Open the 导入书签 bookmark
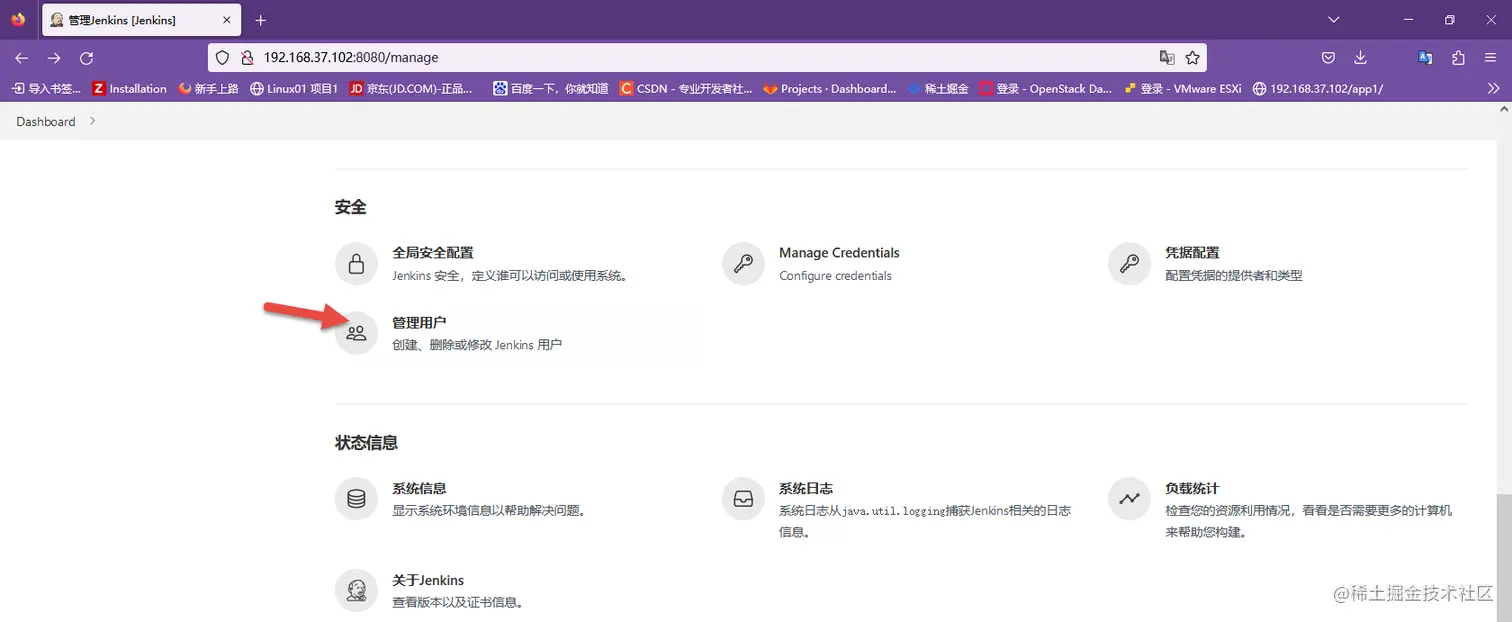This screenshot has width=1512, height=622. pyautogui.click(x=46, y=88)
